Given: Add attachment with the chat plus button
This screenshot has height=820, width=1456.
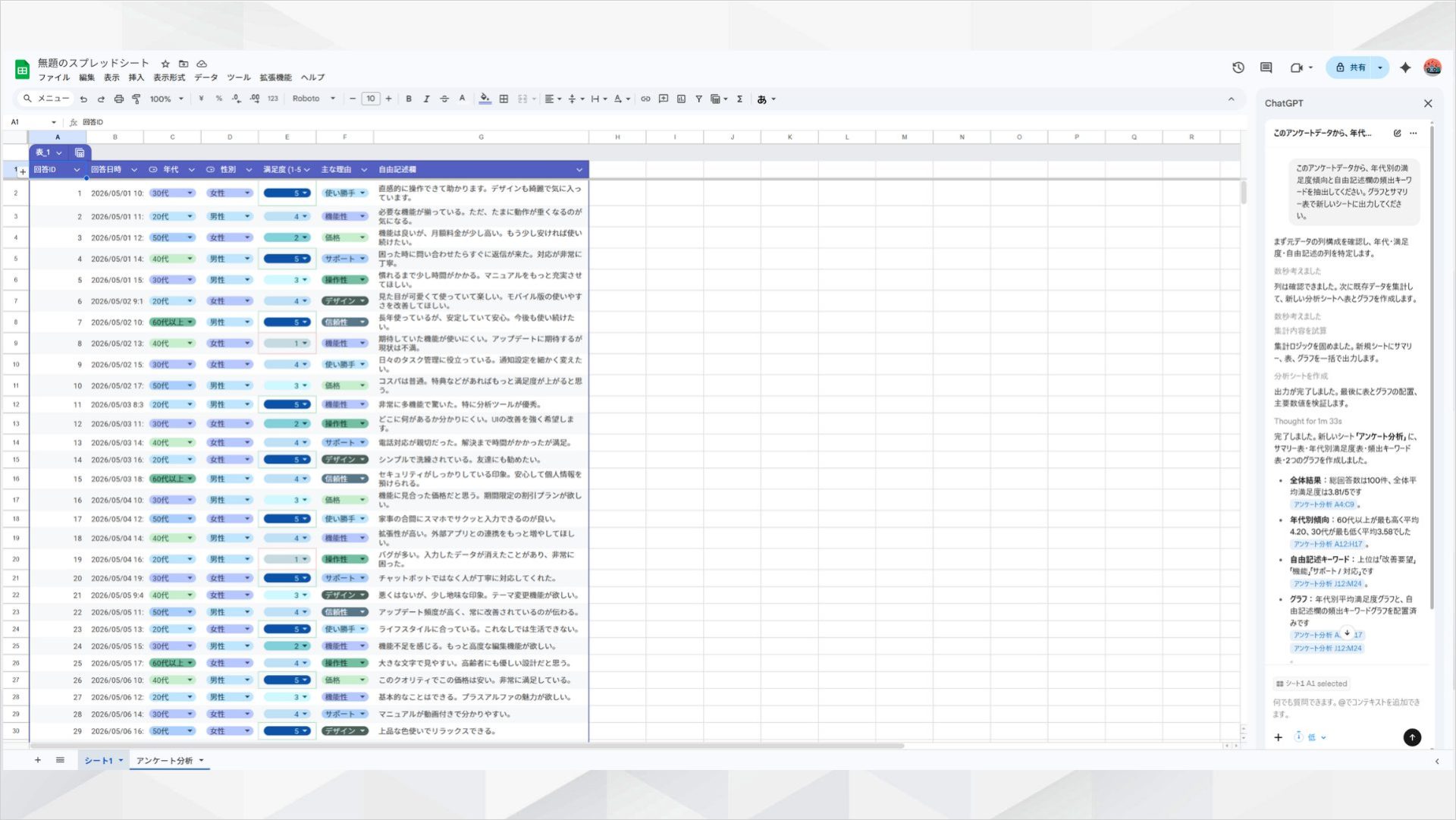Looking at the screenshot, I should tap(1278, 737).
